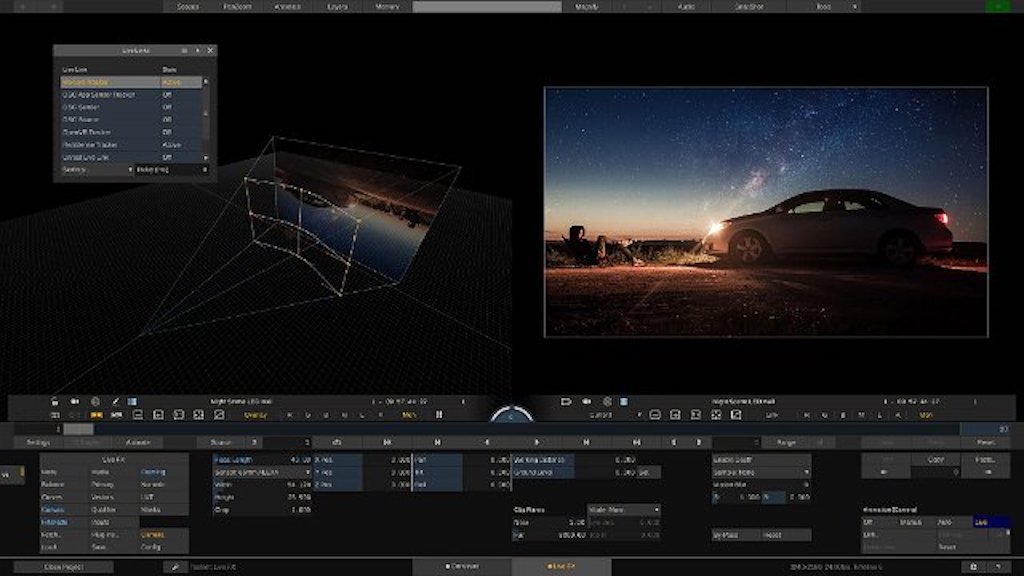Open the sensor size dropdown below Focal Length
Image resolution: width=1024 pixels, height=576 pixels.
click(262, 472)
